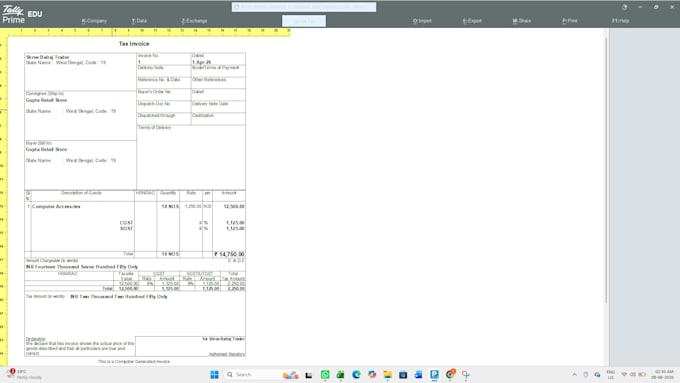Click the item amount 12,500.00
Screen dimensions: 680x383
coord(234,206)
